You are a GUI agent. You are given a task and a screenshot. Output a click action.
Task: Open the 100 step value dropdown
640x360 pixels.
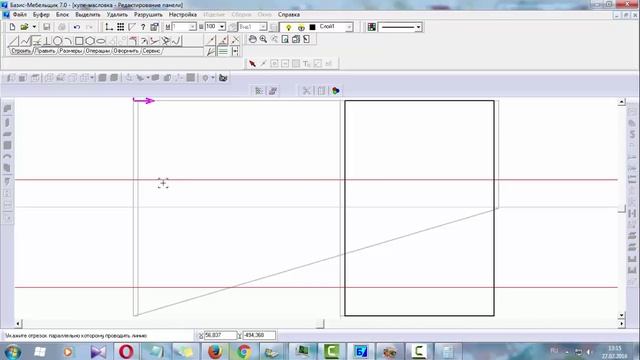coord(222,27)
